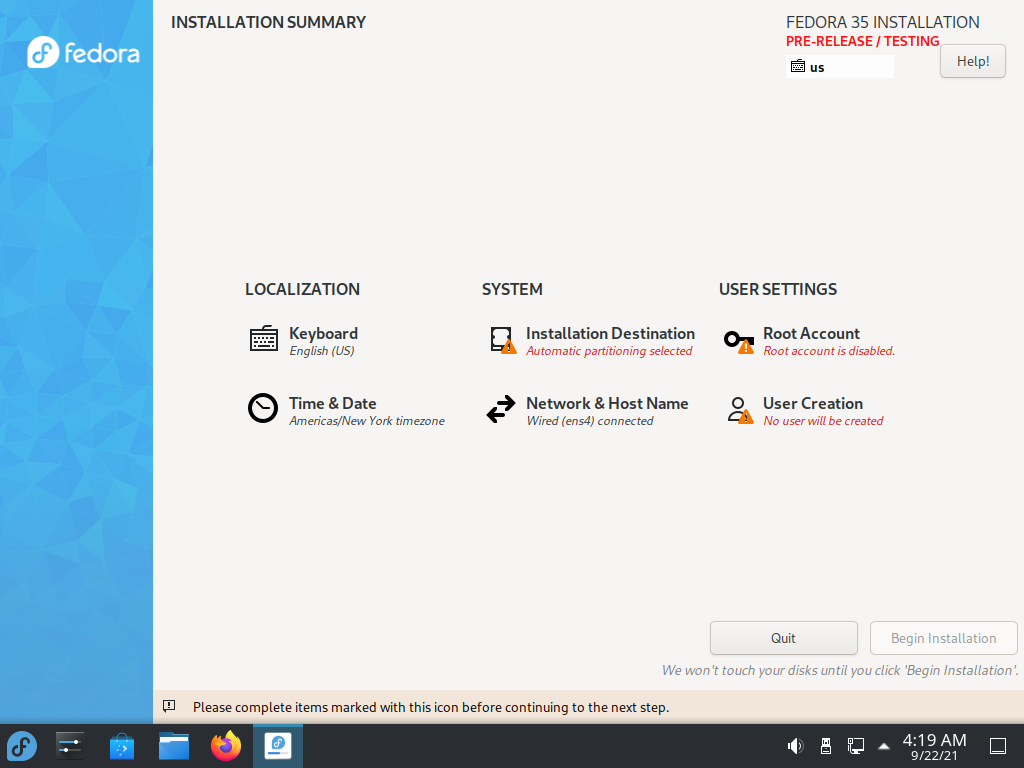Click the keyboard icon in the layout indicator
This screenshot has width=1024, height=768.
click(x=797, y=67)
